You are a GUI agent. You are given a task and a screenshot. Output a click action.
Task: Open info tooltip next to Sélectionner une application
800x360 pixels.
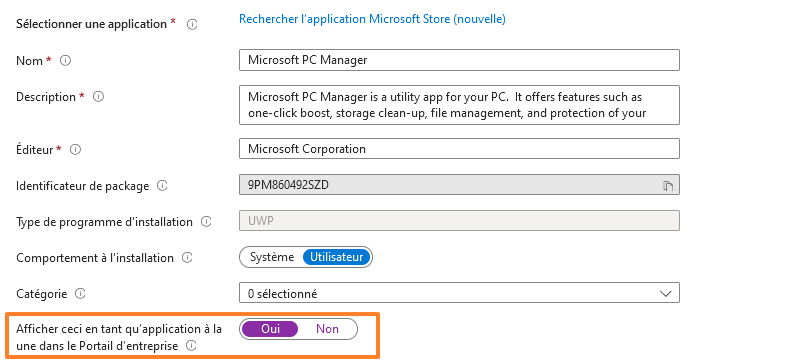[192, 24]
